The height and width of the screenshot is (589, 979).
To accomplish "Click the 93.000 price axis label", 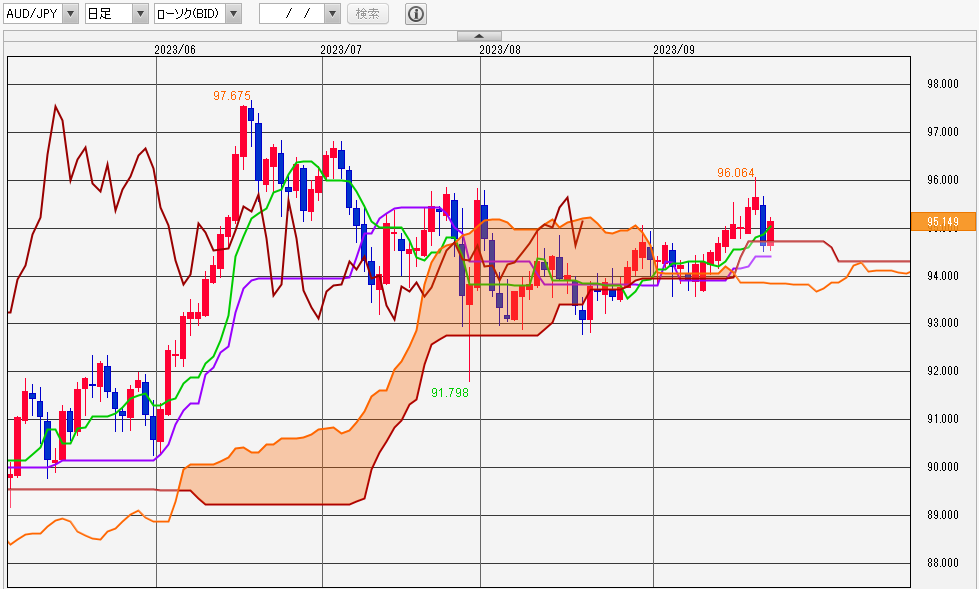I will click(942, 324).
